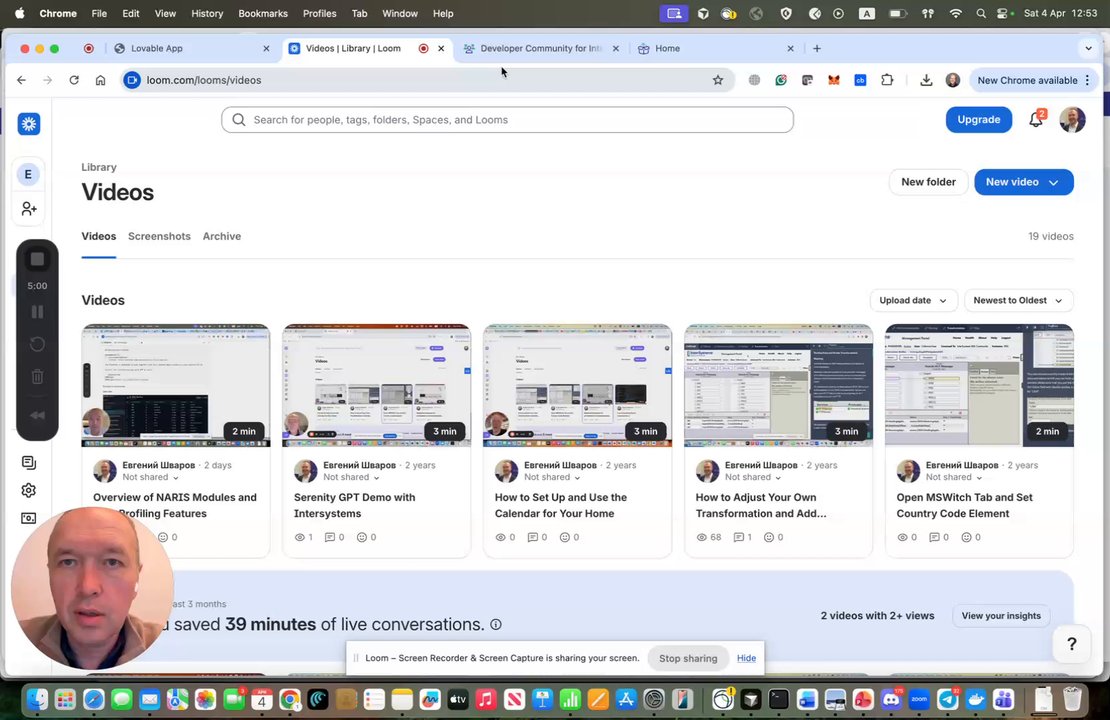1110x720 pixels.
Task: Create a New folder
Action: pos(928,182)
